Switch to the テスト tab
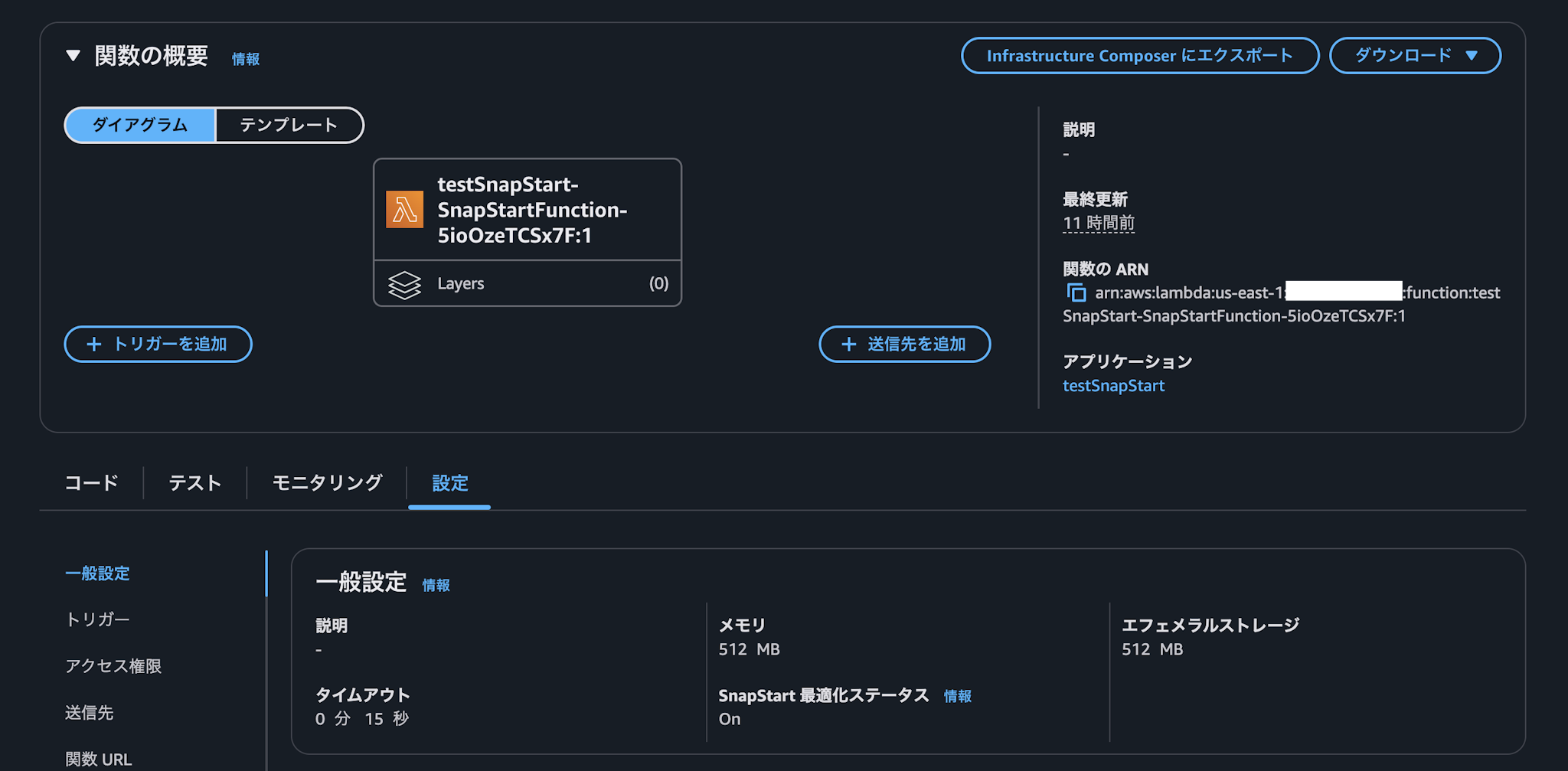This screenshot has height=771, width=1568. pos(195,483)
